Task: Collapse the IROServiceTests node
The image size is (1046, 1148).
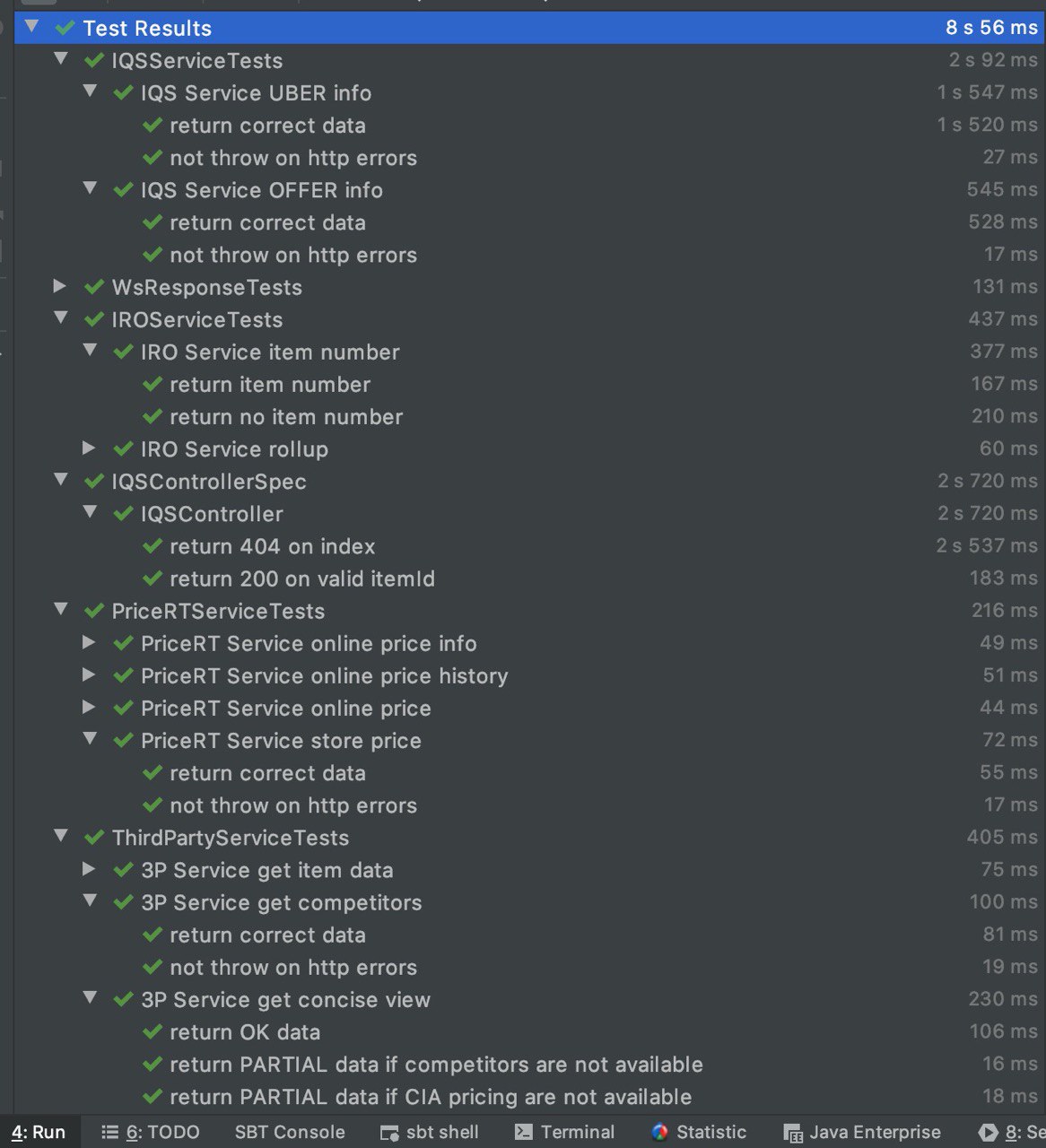Action: (61, 317)
